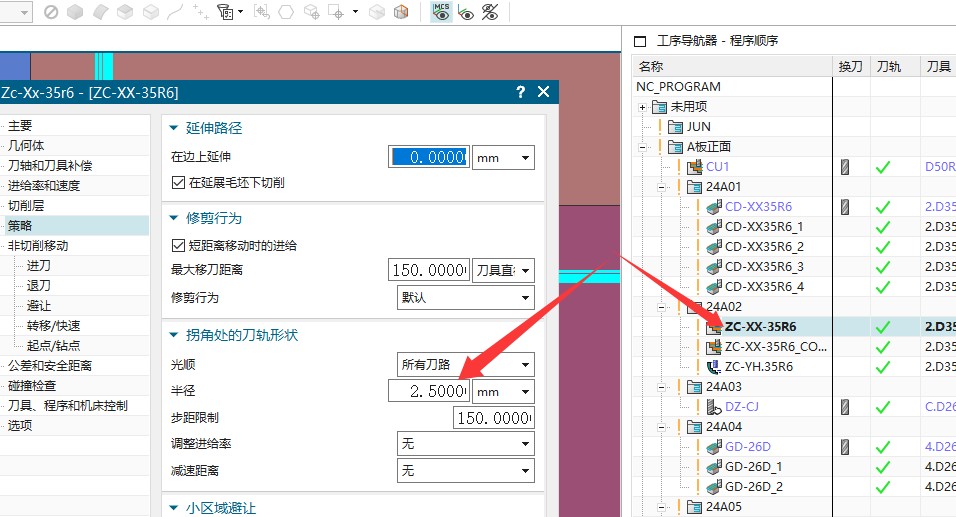Viewport: 956px width, 517px height.
Task: Toggle the MCS display eye icon
Action: coord(441,12)
